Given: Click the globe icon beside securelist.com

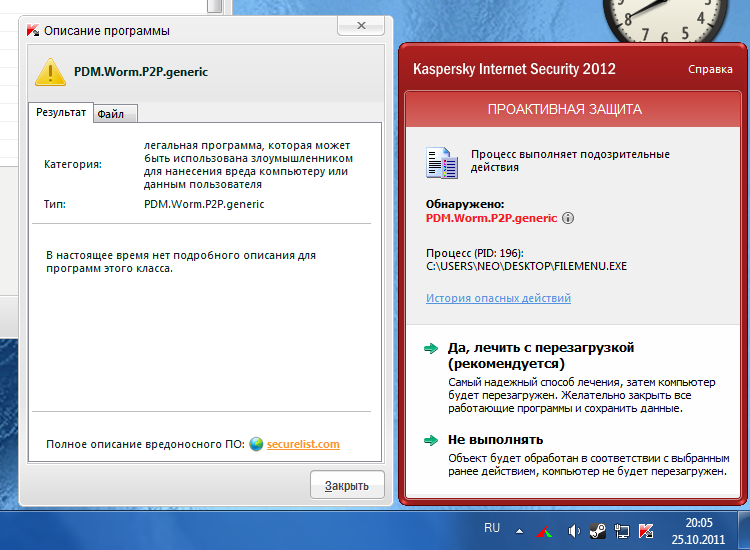Looking at the screenshot, I should [x=256, y=444].
